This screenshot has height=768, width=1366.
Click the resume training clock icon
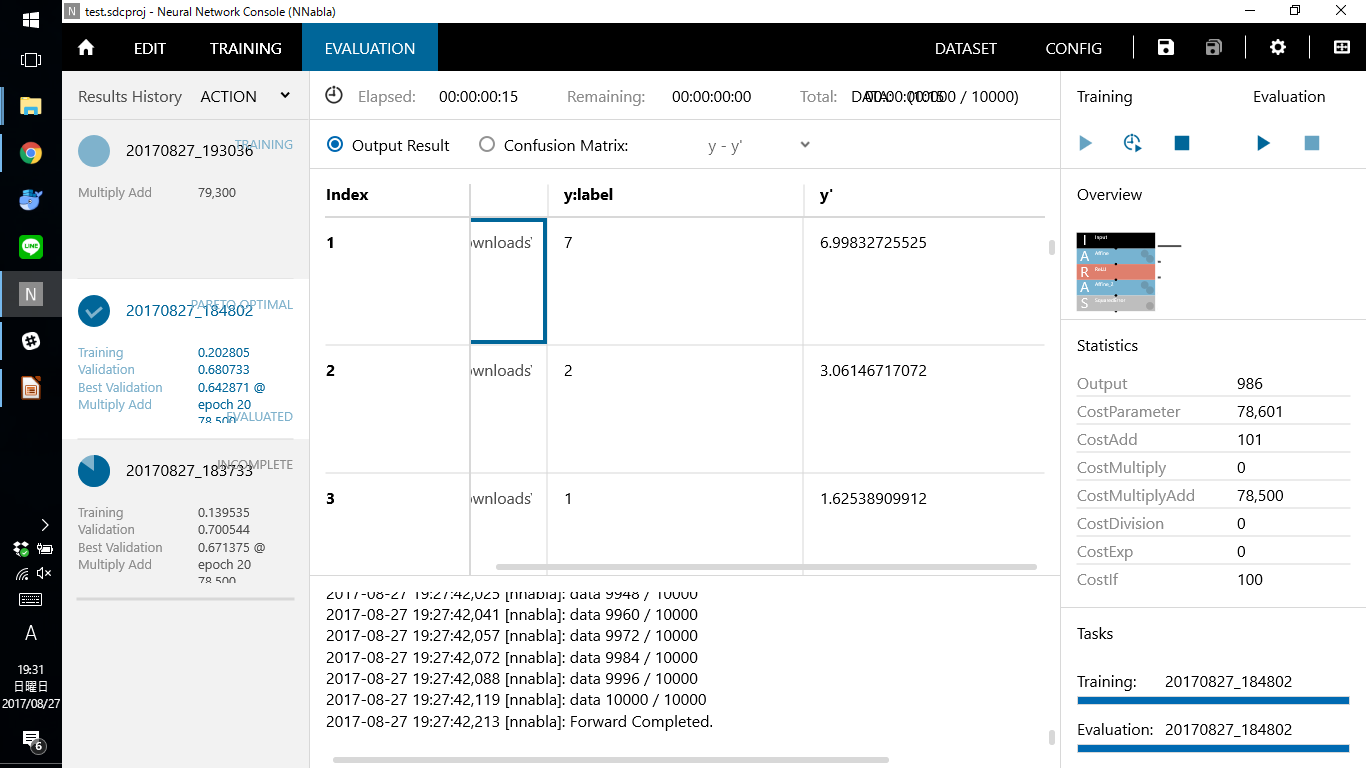tap(1133, 143)
